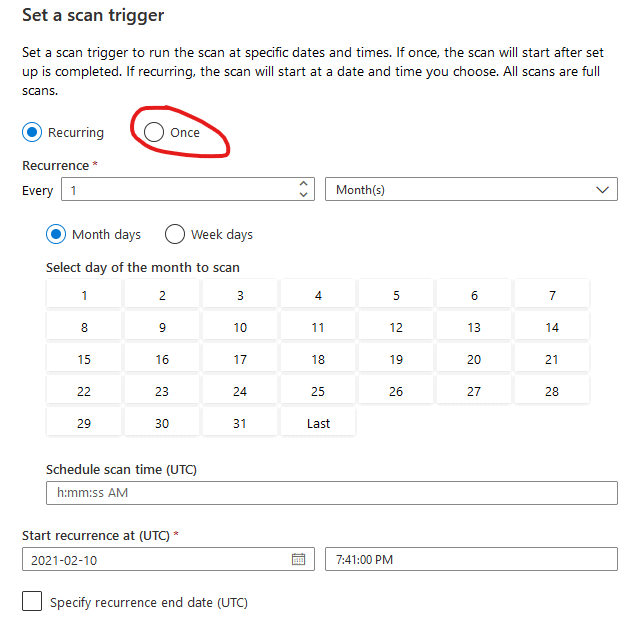634x622 pixels.
Task: Click the 7:41:00 PM time field
Action: 471,560
